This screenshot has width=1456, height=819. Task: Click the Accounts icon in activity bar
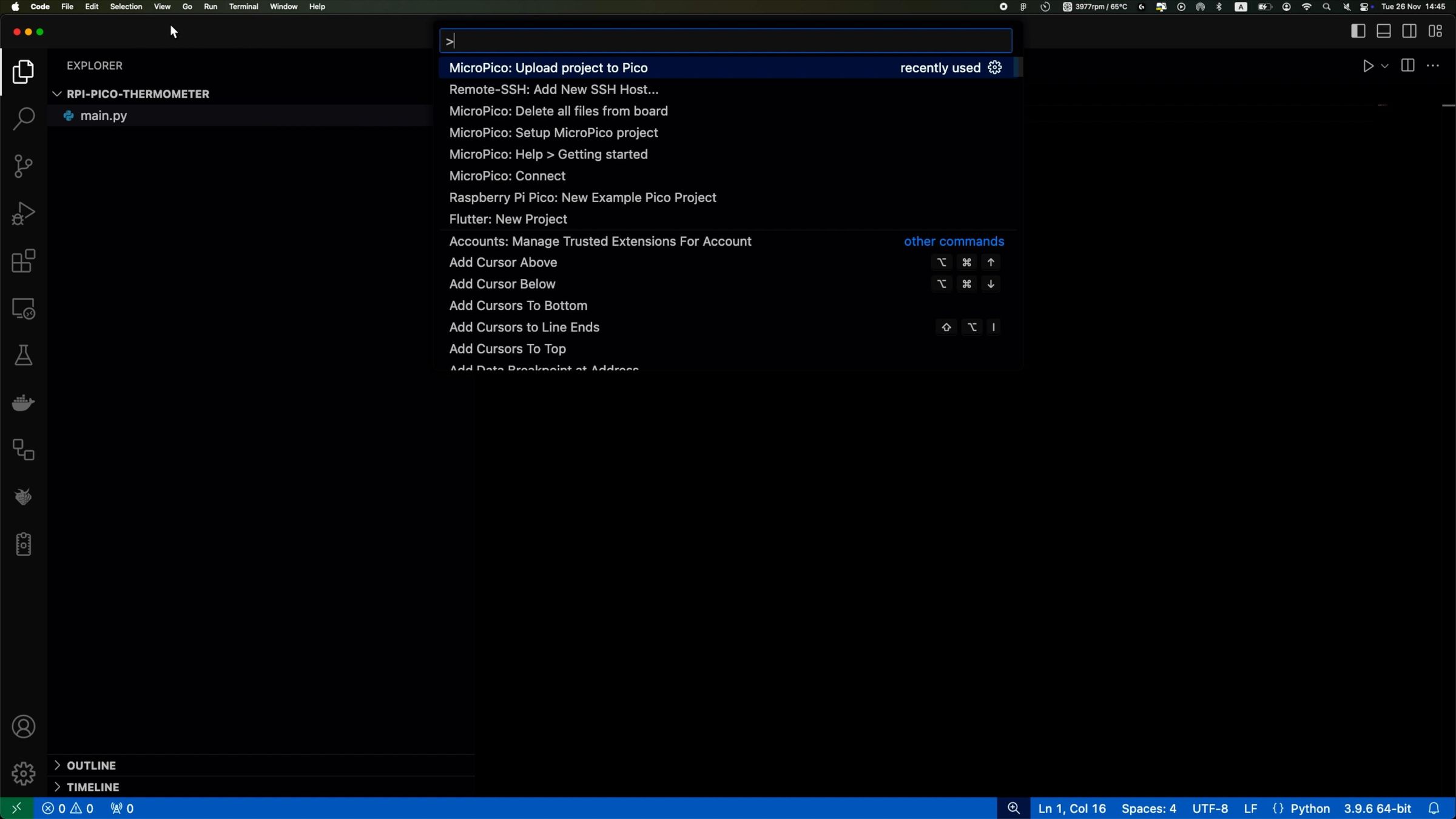click(x=23, y=726)
